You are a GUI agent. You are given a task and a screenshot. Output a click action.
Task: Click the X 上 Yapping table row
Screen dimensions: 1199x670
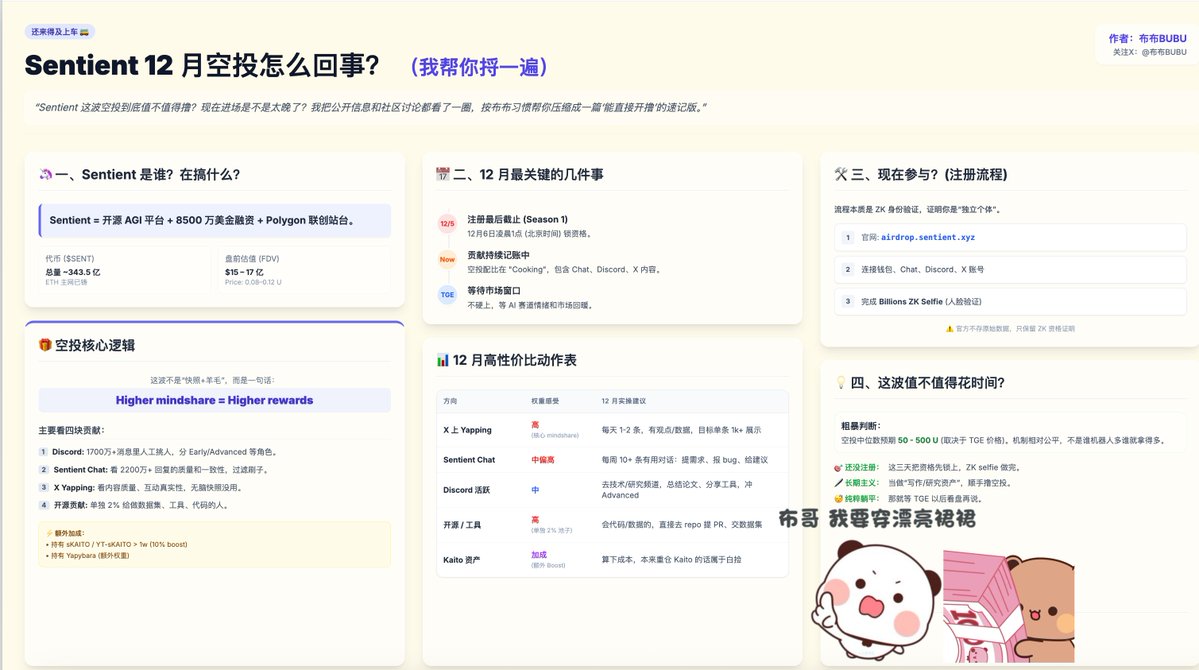[x=612, y=431]
